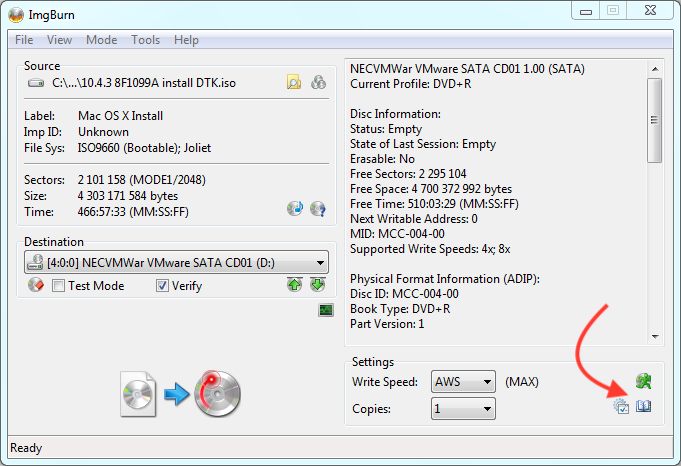Open the Help menu

186,40
